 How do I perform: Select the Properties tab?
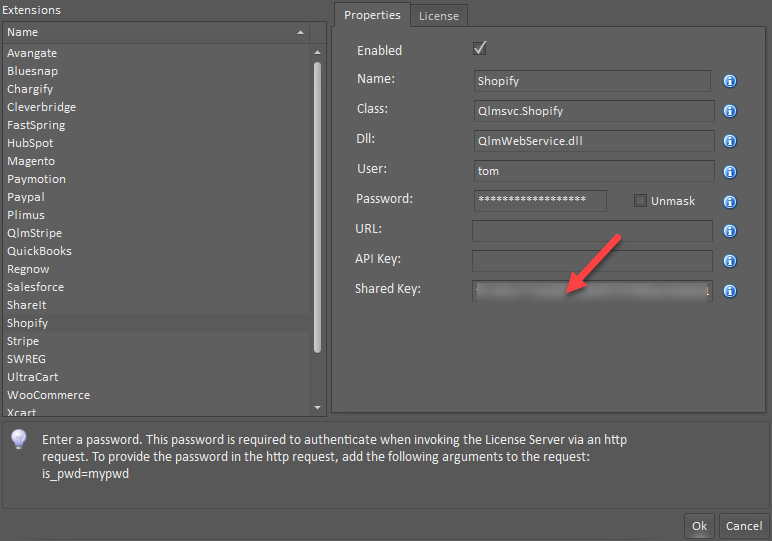tap(372, 15)
